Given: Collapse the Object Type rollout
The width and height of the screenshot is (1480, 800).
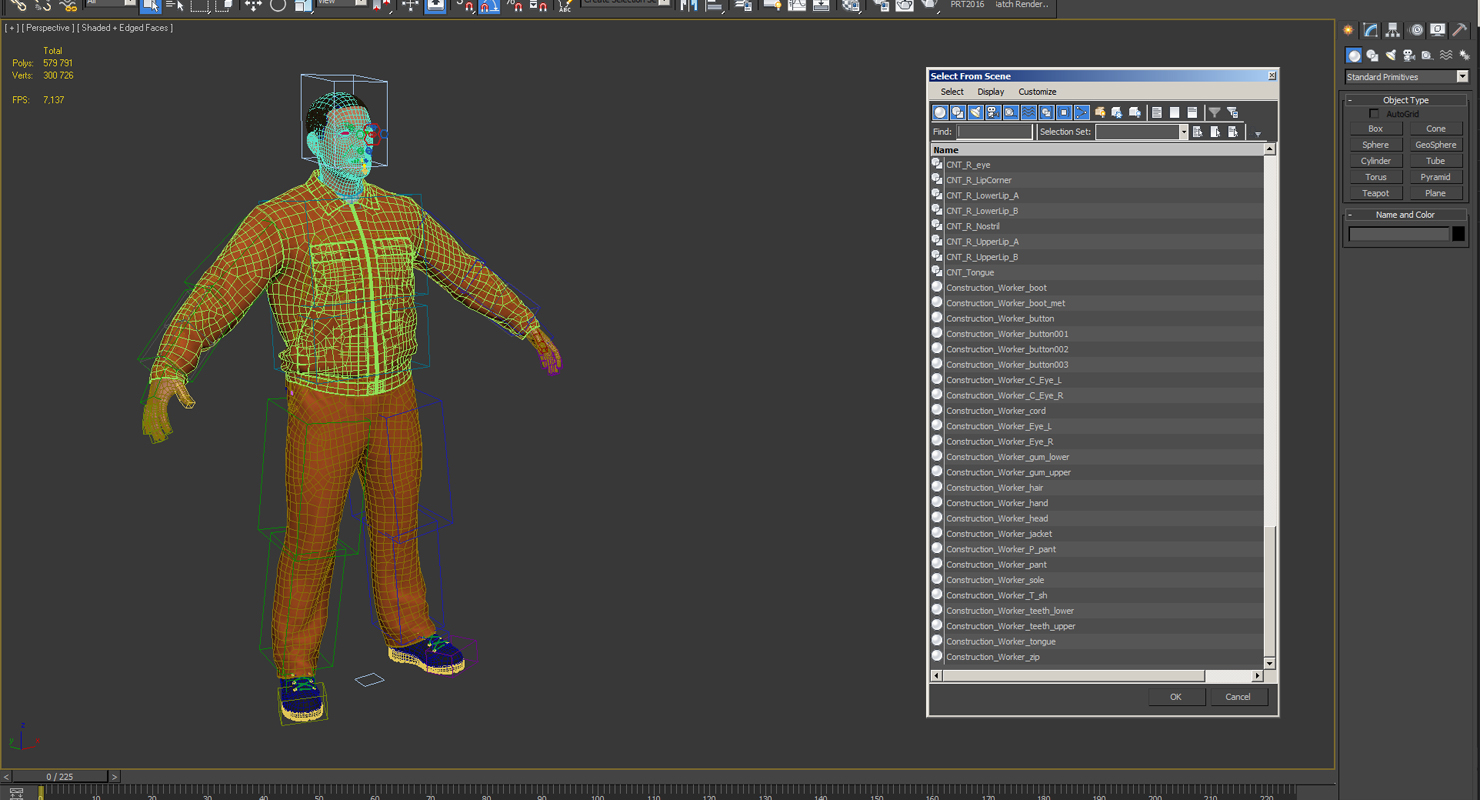Looking at the screenshot, I should 1405,100.
